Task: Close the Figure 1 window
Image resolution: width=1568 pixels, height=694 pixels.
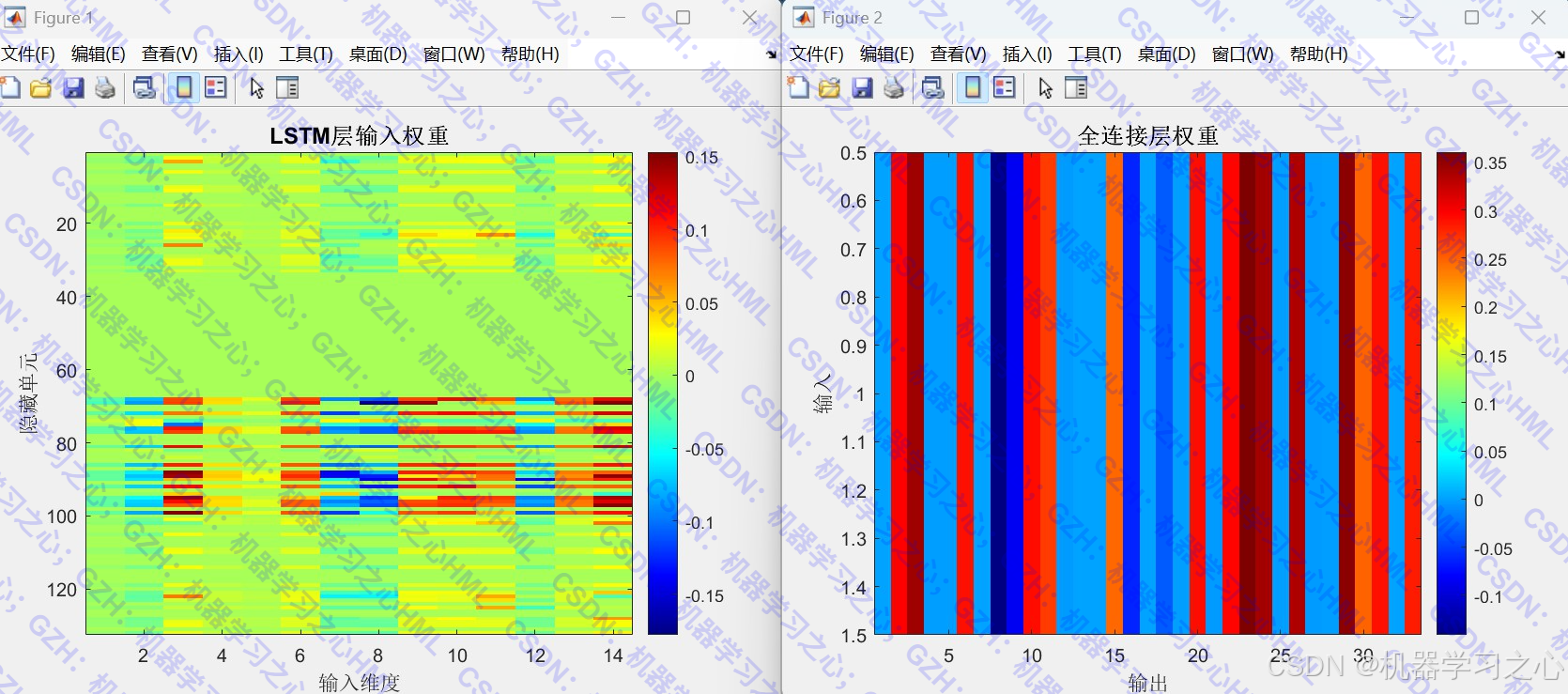Action: coord(749,18)
